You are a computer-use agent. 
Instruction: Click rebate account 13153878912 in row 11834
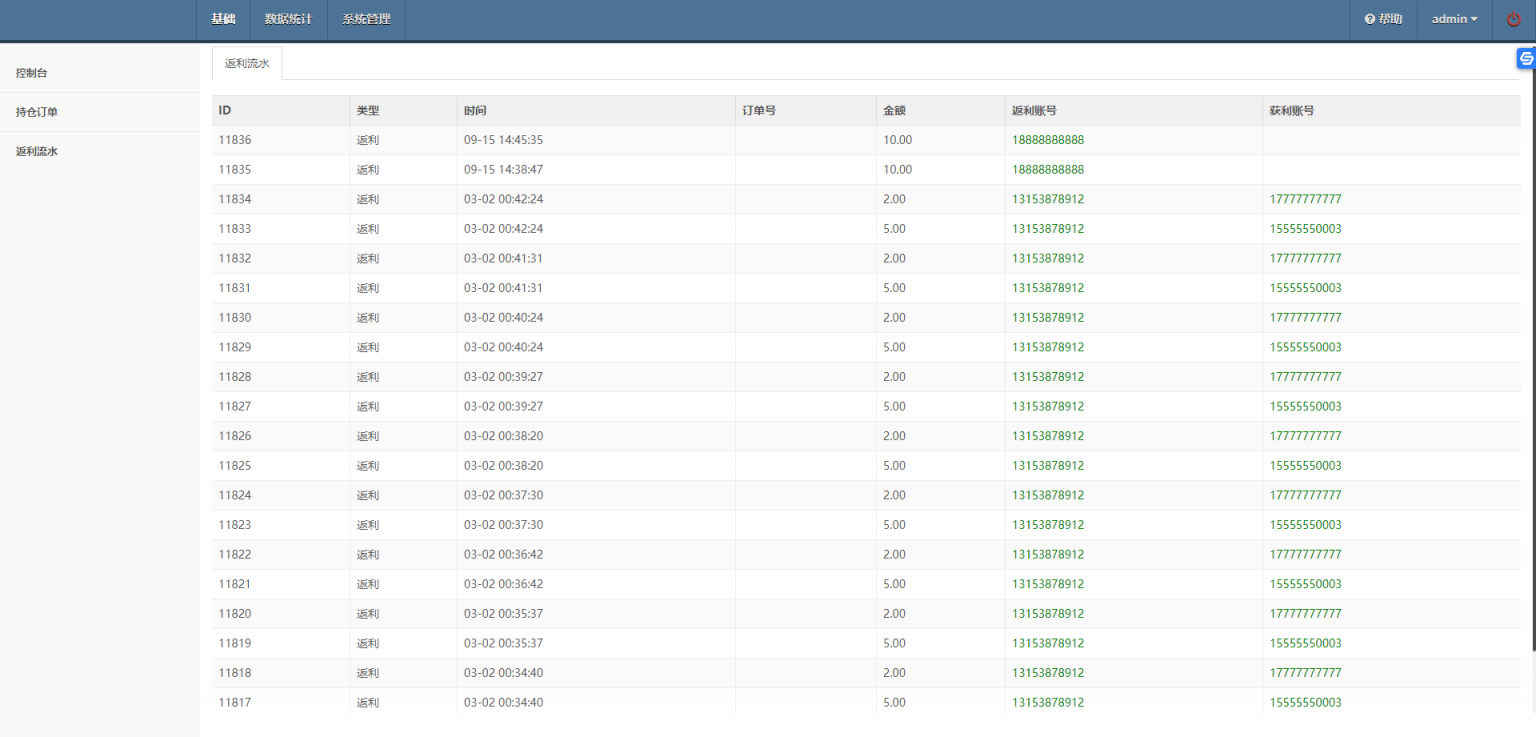pyautogui.click(x=1047, y=199)
